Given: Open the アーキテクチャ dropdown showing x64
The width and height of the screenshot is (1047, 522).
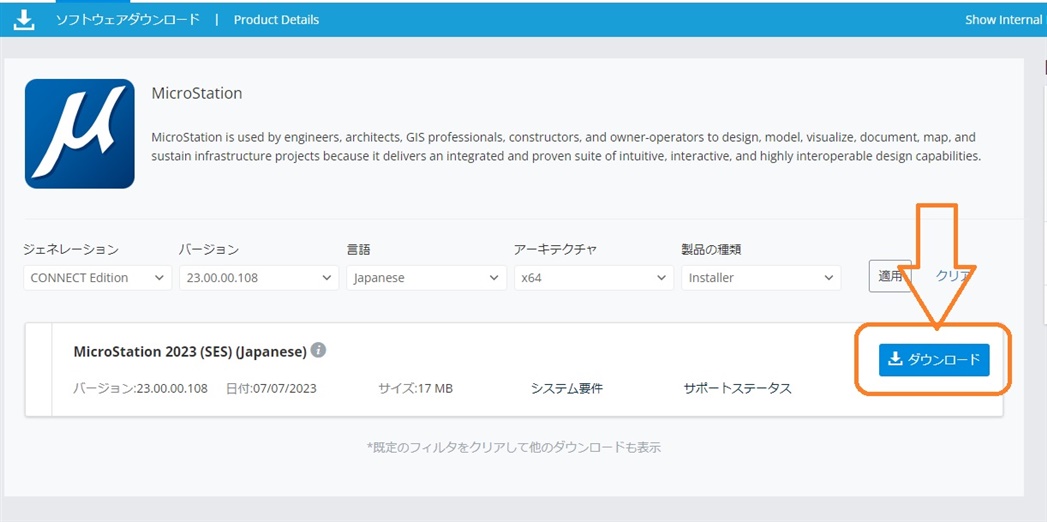Looking at the screenshot, I should click(594, 278).
